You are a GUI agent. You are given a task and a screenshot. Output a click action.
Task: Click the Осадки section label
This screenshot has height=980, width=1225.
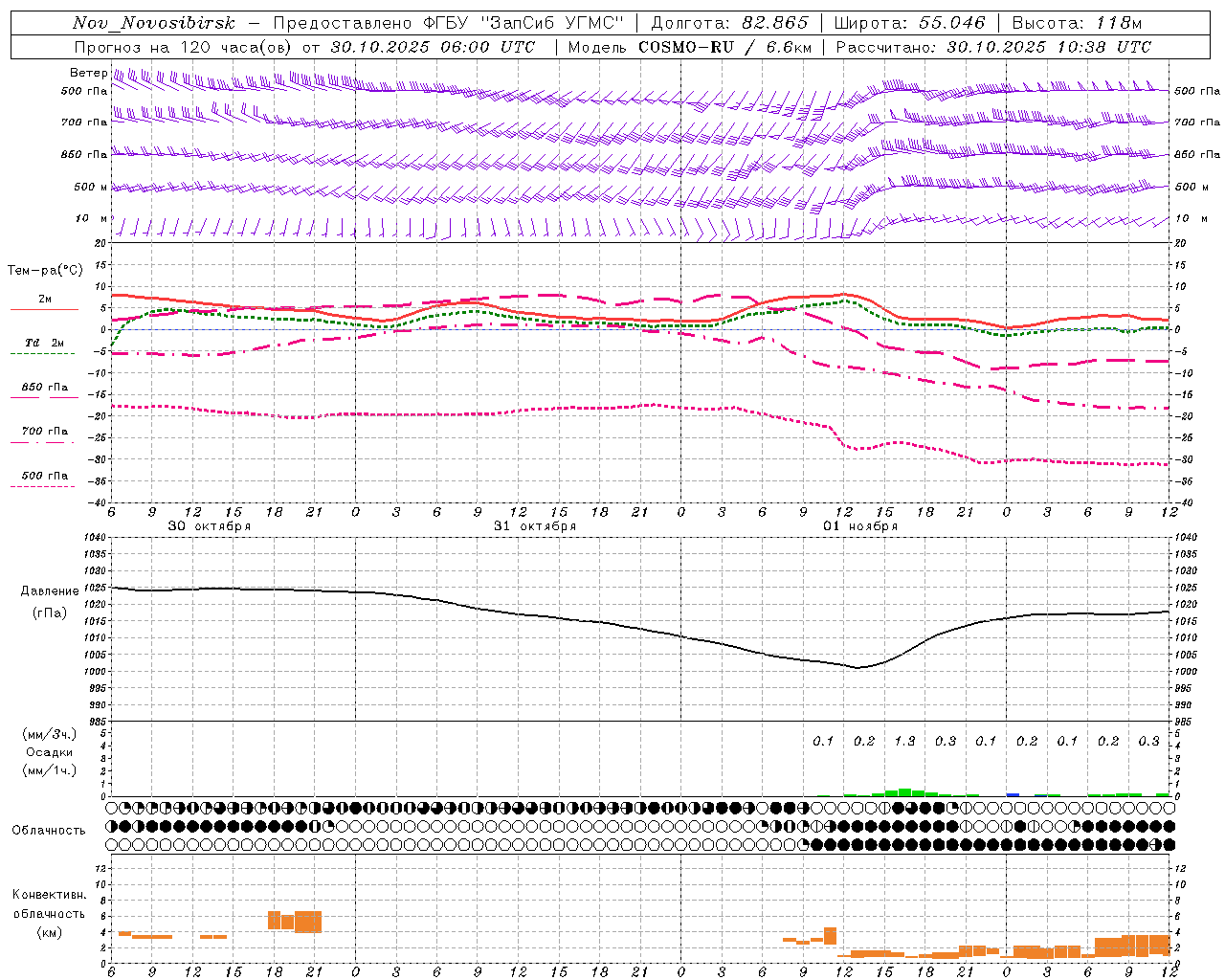pos(49,752)
